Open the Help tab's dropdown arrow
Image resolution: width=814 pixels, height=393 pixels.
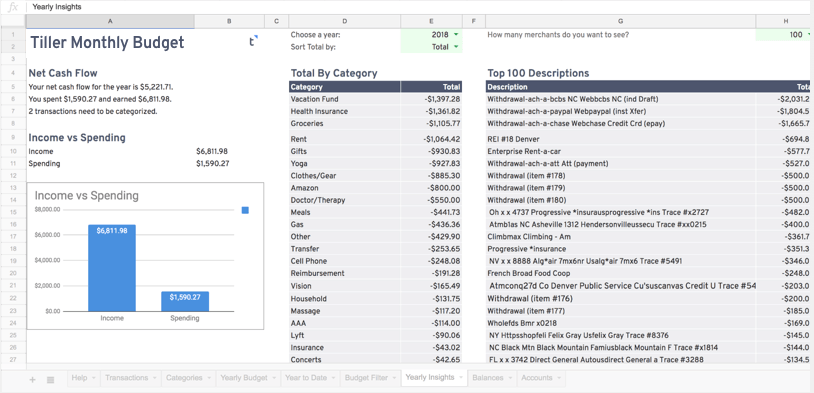(x=93, y=378)
